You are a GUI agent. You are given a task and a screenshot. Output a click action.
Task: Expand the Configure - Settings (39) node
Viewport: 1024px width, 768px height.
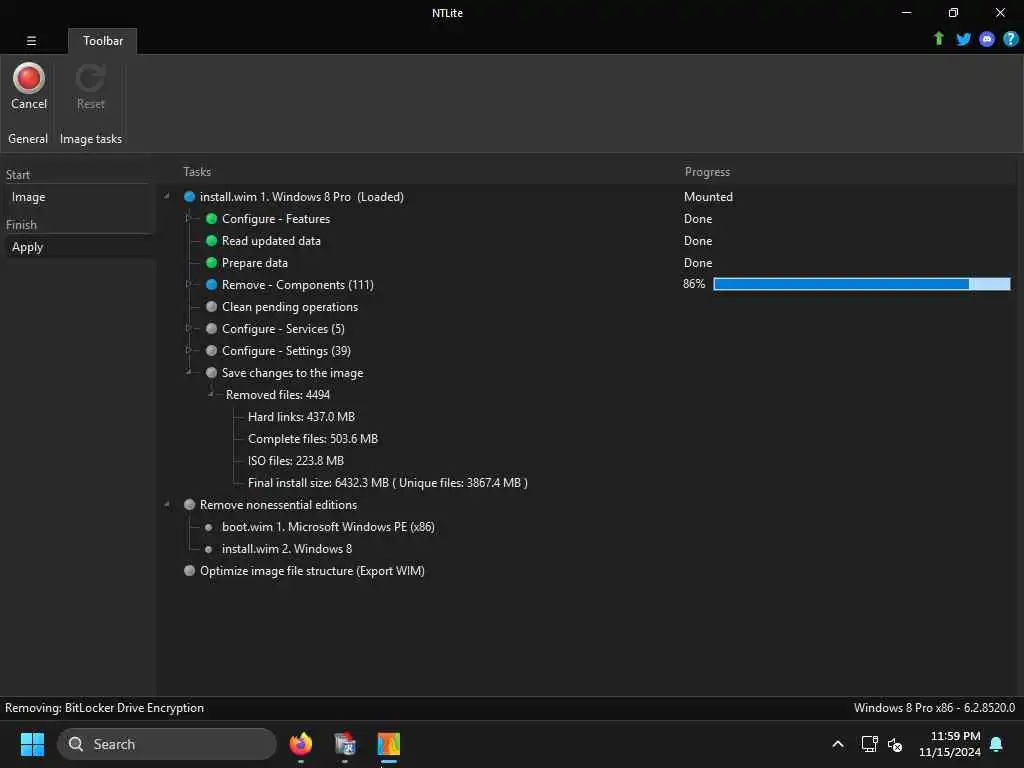(188, 350)
